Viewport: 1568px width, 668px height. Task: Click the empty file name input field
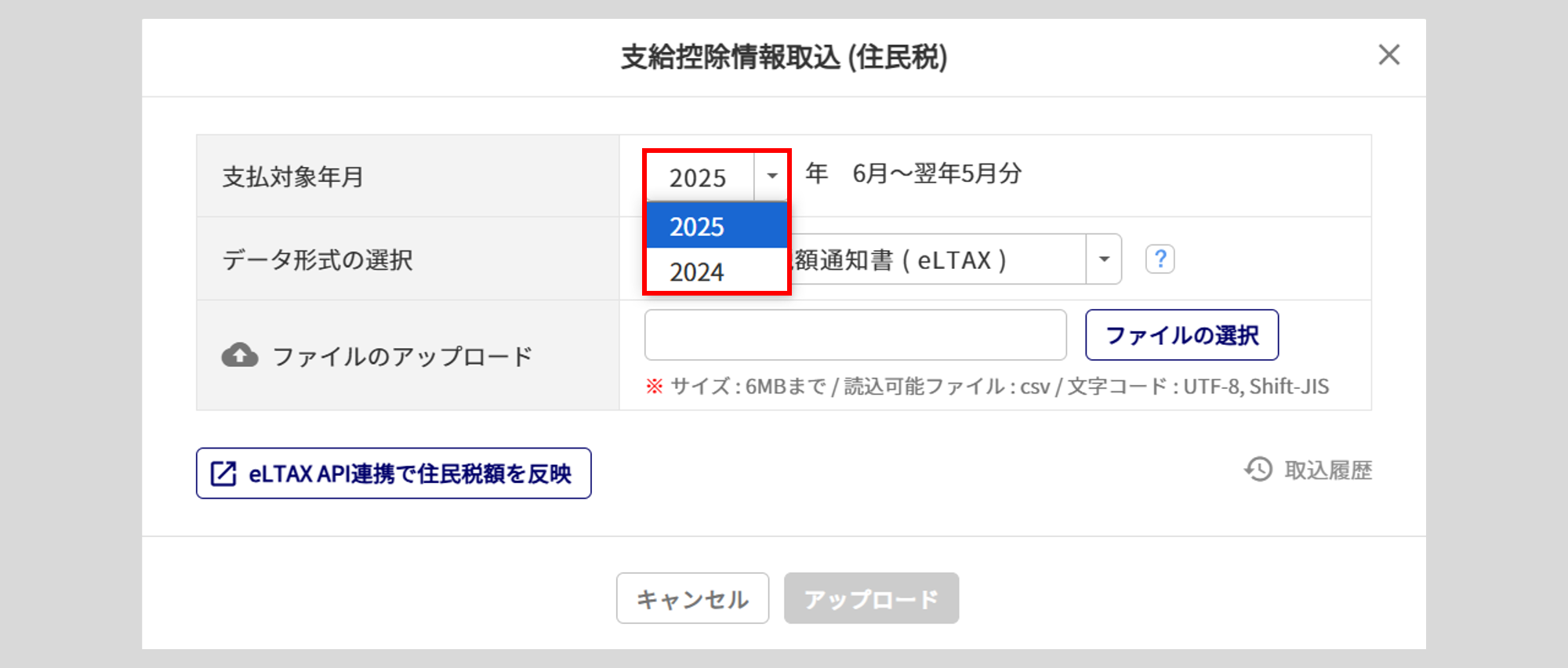(x=855, y=336)
